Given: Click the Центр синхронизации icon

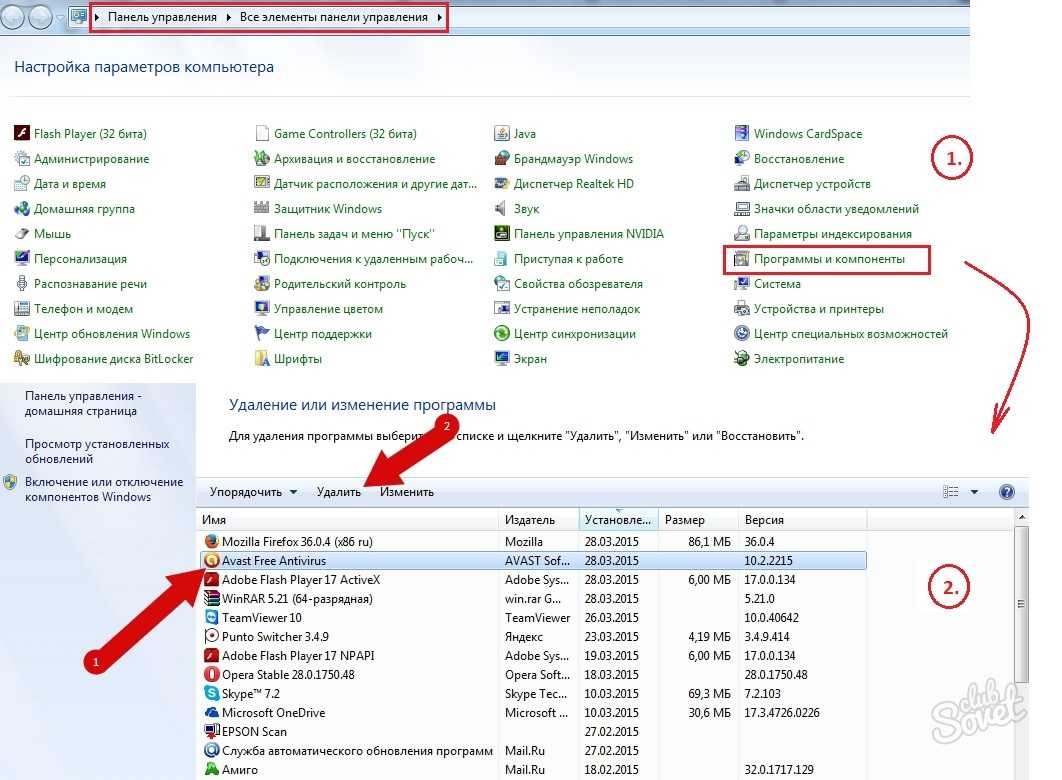Looking at the screenshot, I should (x=502, y=334).
